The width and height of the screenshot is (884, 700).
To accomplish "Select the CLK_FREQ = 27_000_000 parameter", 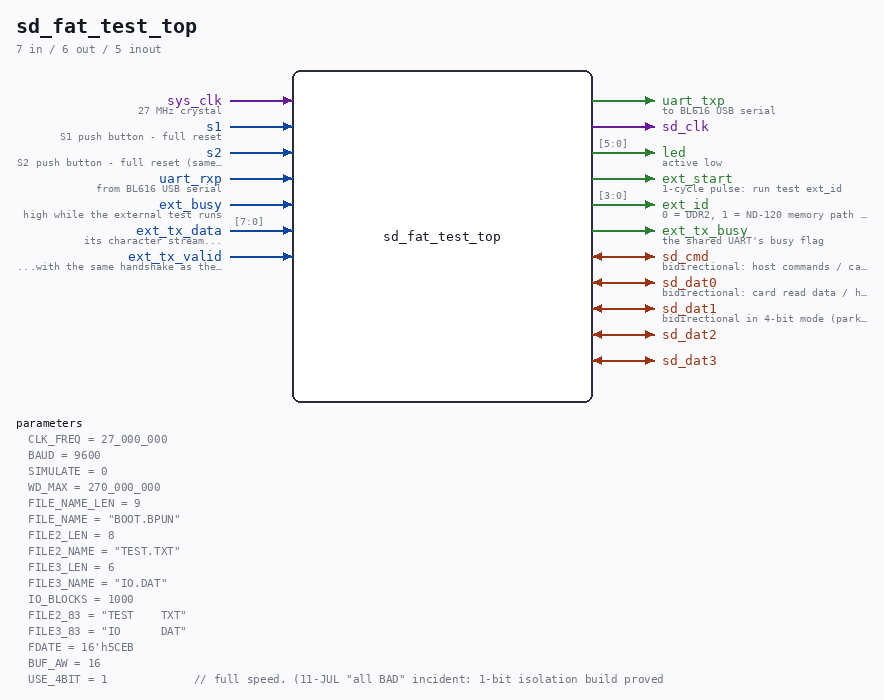I will point(98,439).
